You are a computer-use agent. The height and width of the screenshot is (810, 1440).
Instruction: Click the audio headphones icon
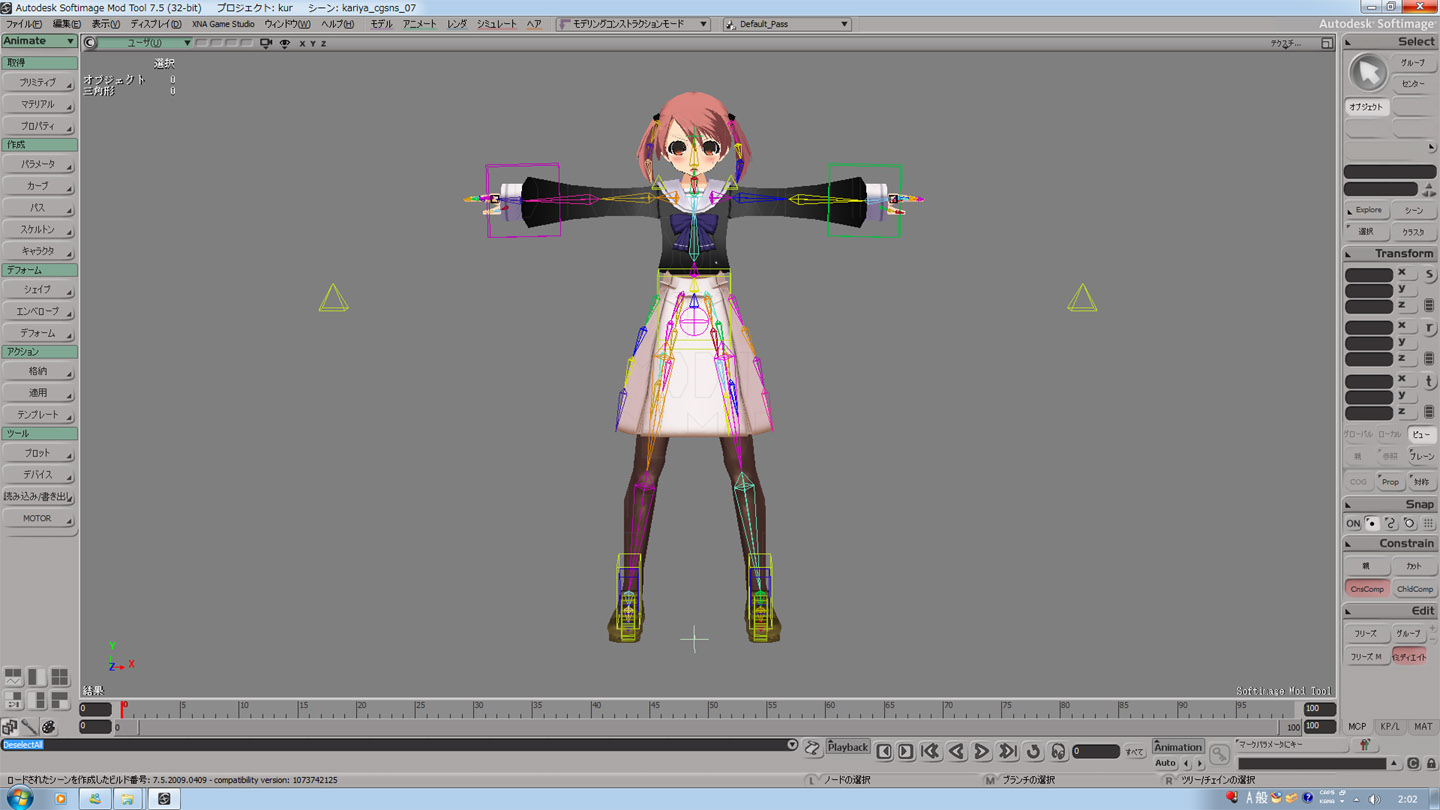(1058, 751)
